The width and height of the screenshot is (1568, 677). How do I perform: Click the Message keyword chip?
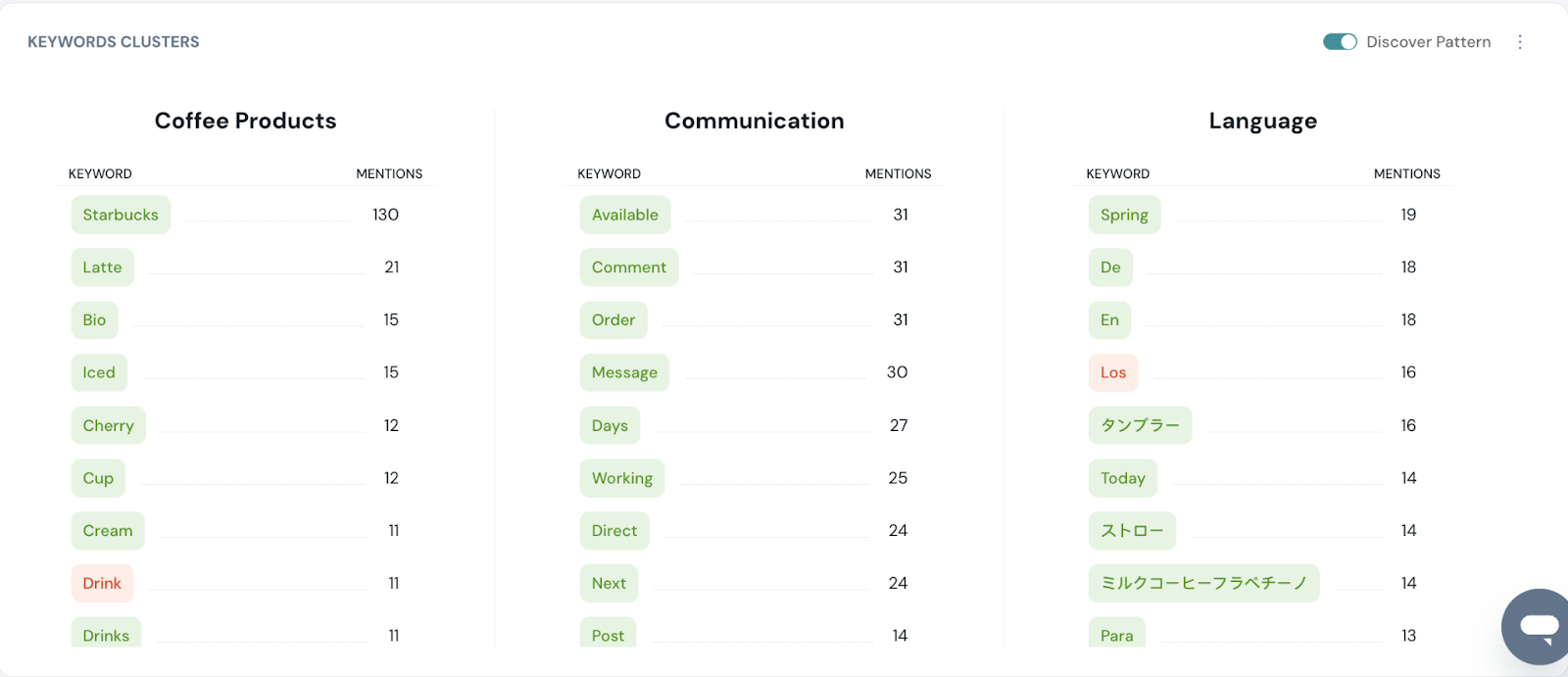(624, 372)
